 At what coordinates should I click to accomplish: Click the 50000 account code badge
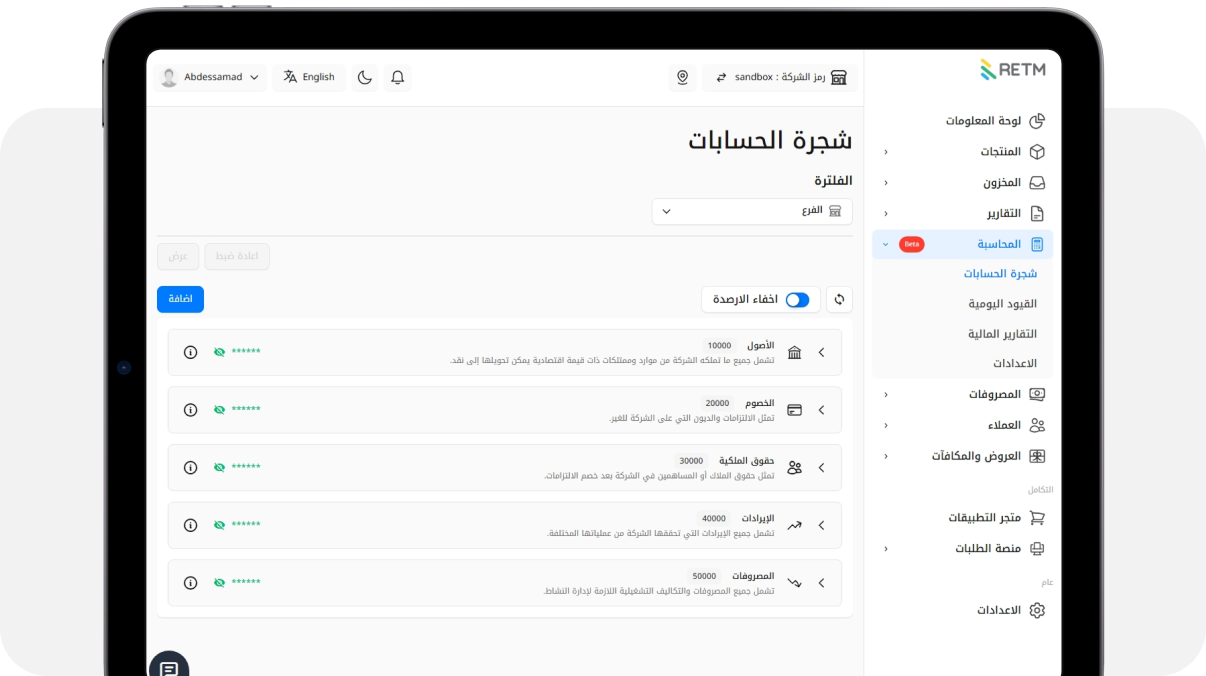pos(705,576)
